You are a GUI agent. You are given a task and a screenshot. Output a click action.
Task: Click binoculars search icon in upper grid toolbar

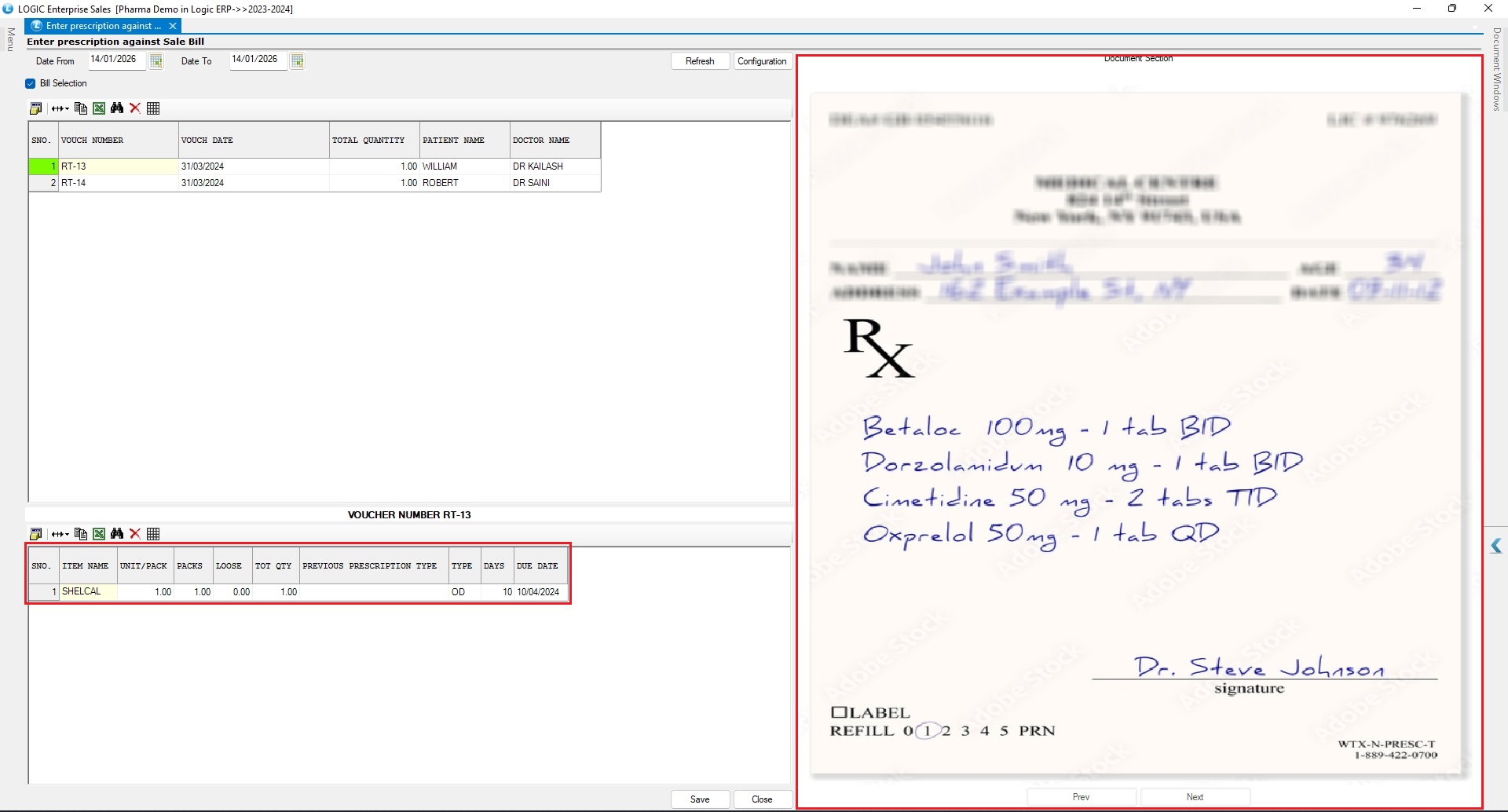tap(117, 108)
